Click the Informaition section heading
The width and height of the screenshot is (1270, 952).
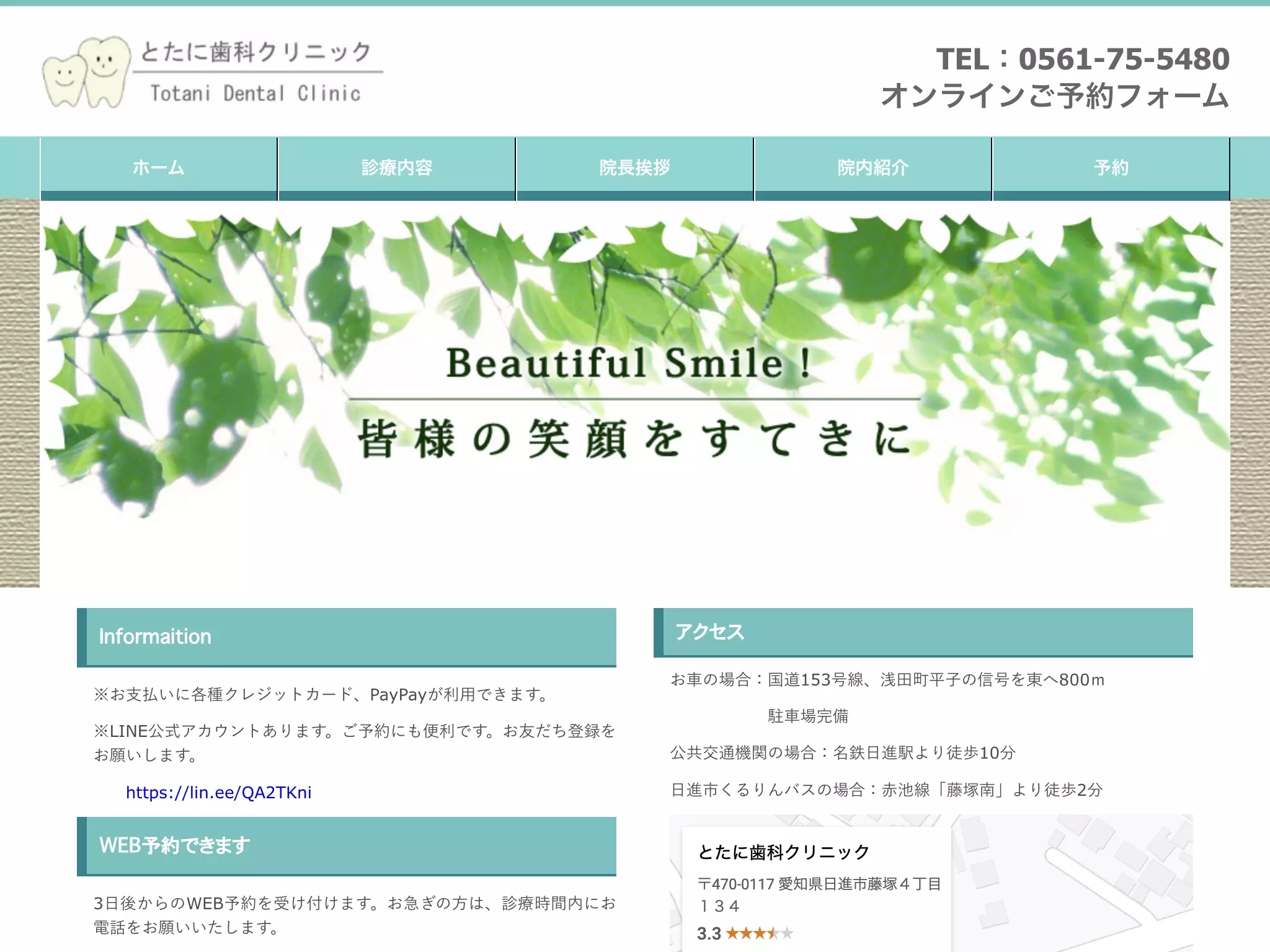point(347,637)
